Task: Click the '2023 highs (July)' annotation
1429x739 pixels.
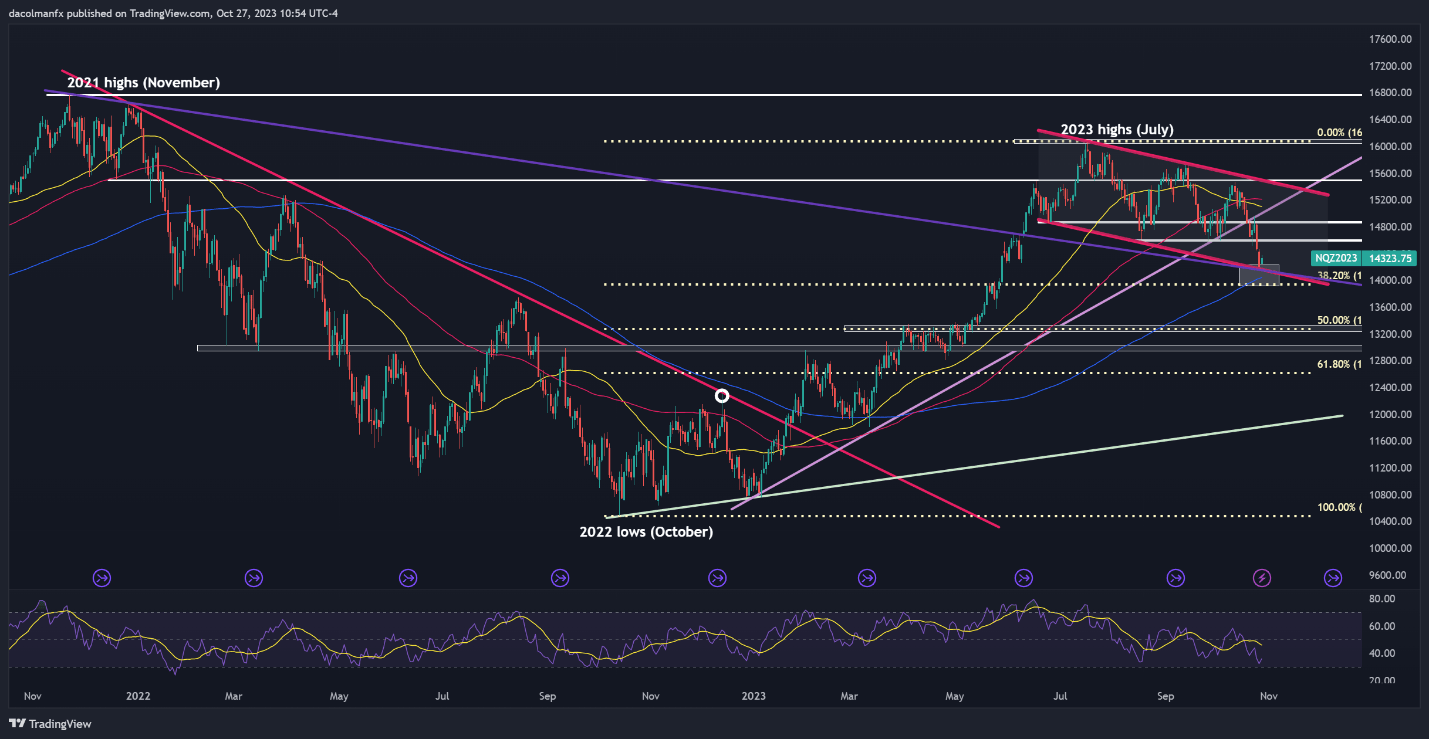Action: click(x=1117, y=129)
